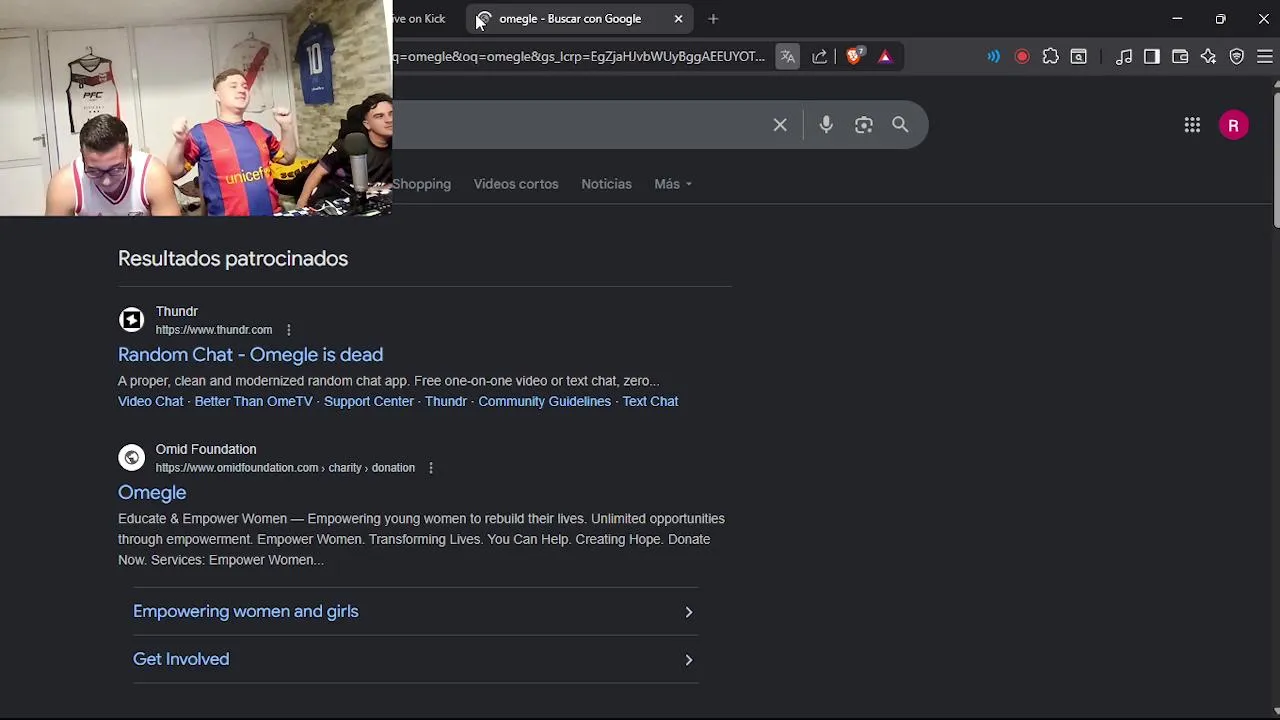Focus the browser address bar URL
1280x720 pixels.
pos(579,57)
